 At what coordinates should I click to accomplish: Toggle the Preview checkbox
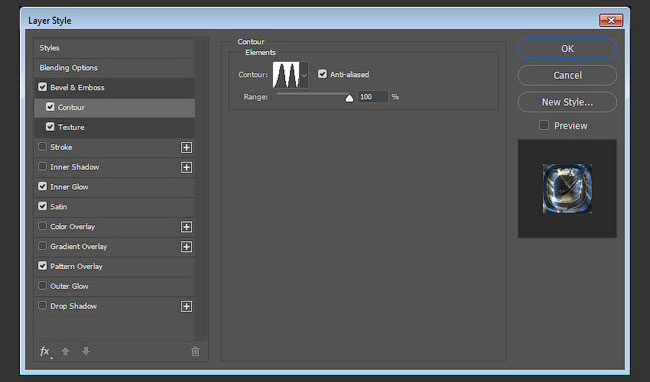click(x=544, y=125)
